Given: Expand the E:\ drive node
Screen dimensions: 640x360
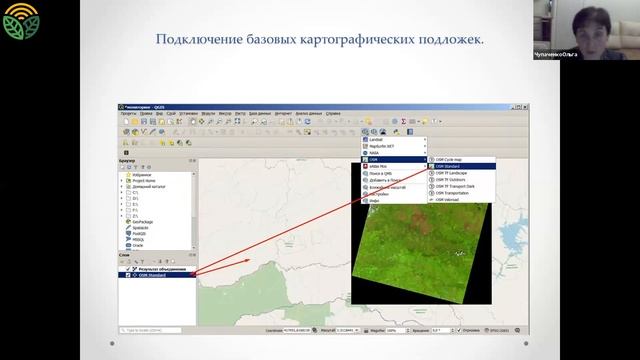Looking at the screenshot, I should point(122,204).
